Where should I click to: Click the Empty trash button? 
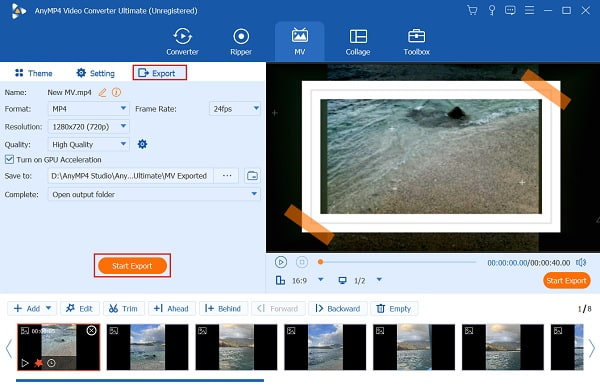[x=394, y=308]
